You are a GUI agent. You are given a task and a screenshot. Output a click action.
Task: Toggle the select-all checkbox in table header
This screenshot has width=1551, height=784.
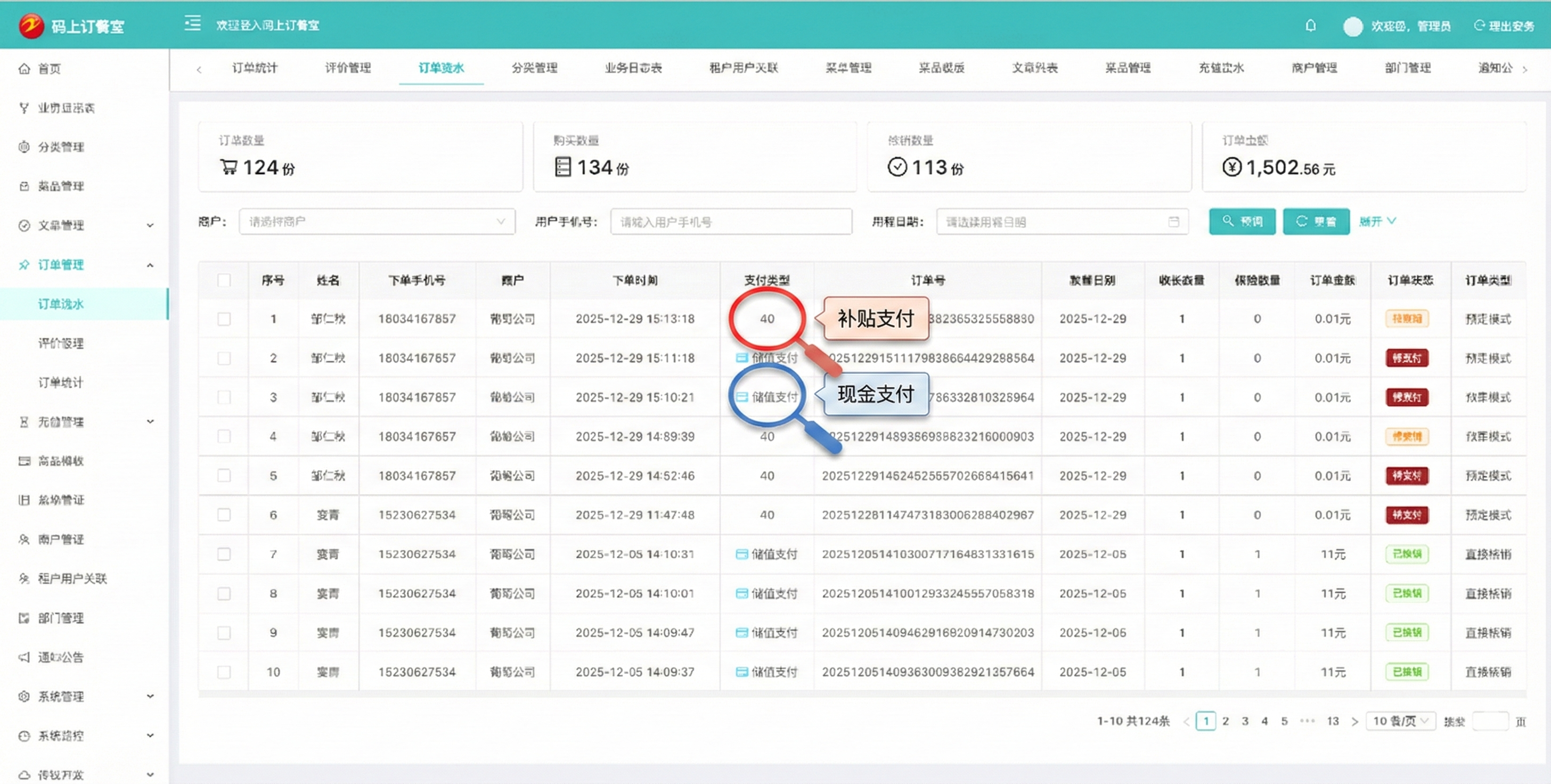pos(224,280)
